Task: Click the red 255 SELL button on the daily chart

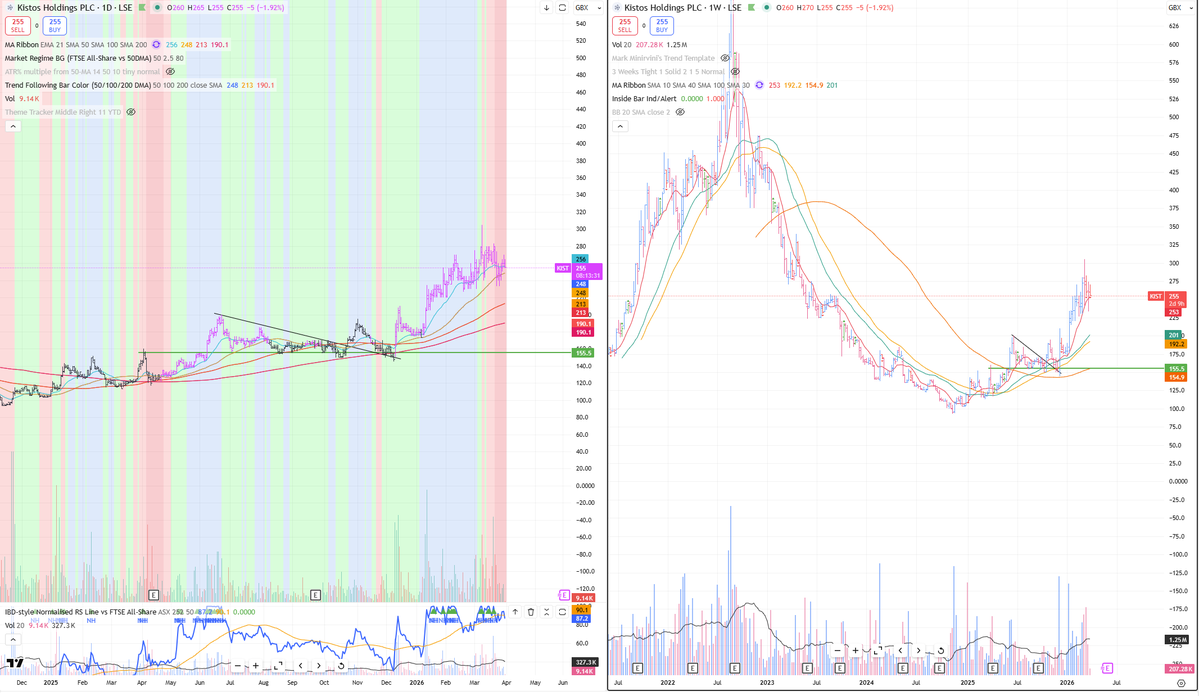Action: click(x=18, y=25)
